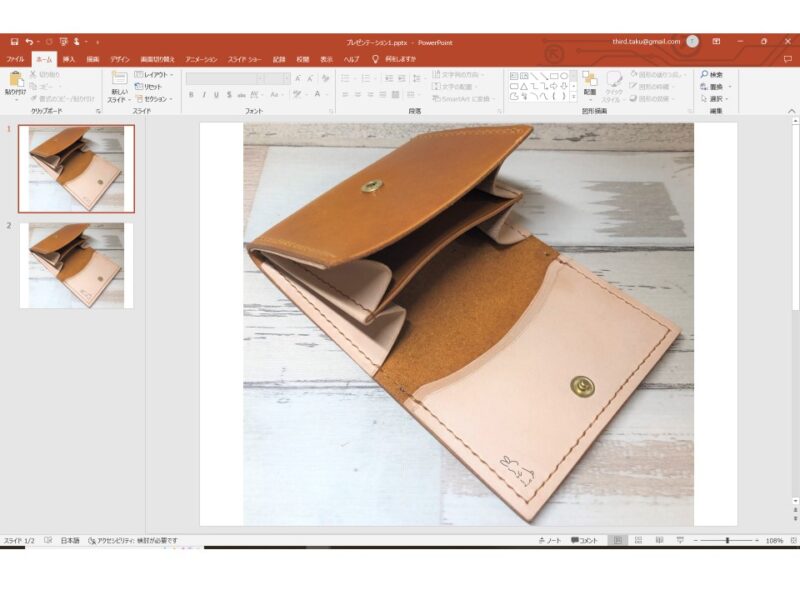Undo the last action
Image resolution: width=800 pixels, height=600 pixels.
tap(30, 42)
